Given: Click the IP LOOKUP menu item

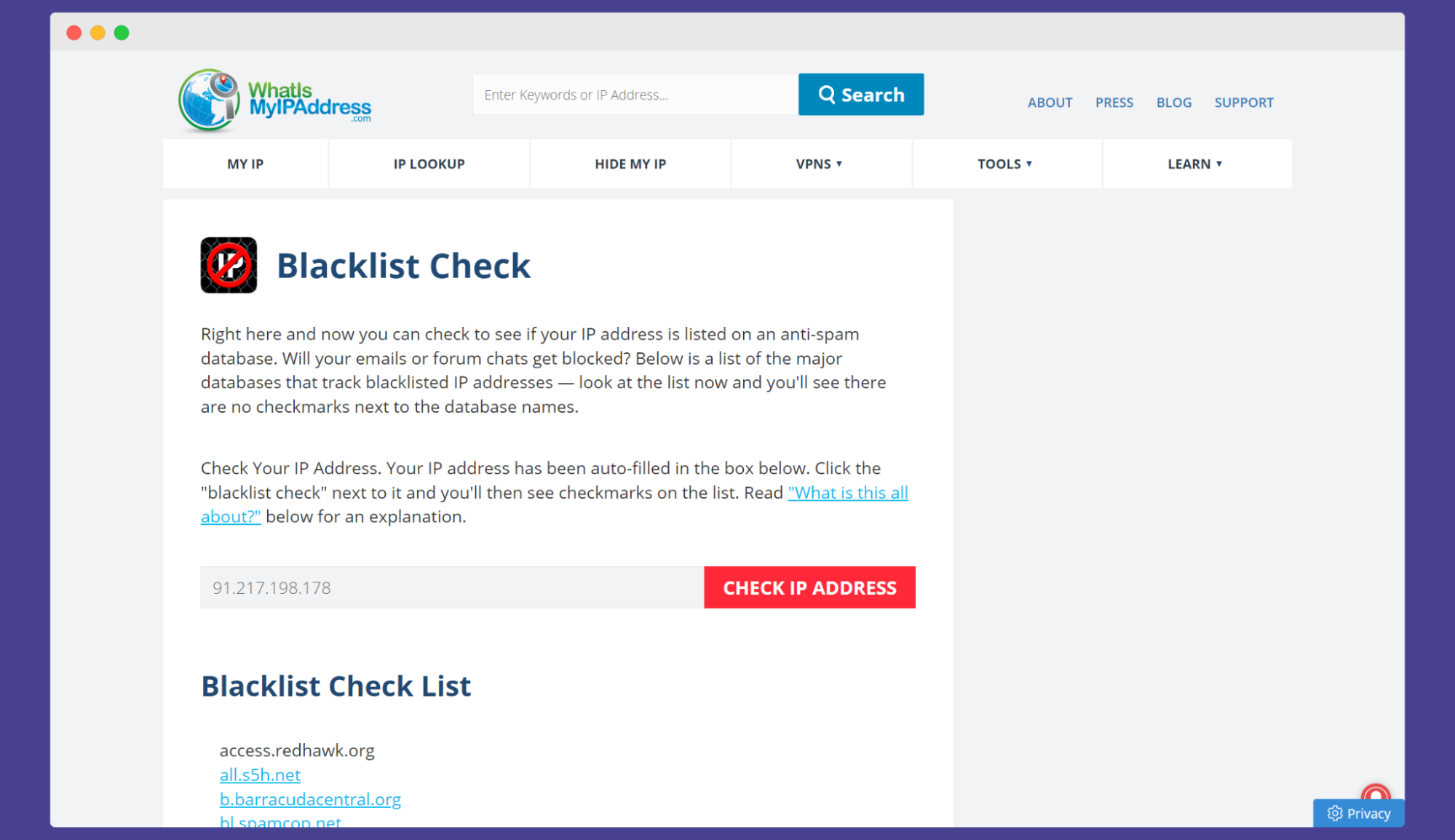Looking at the screenshot, I should pyautogui.click(x=430, y=163).
